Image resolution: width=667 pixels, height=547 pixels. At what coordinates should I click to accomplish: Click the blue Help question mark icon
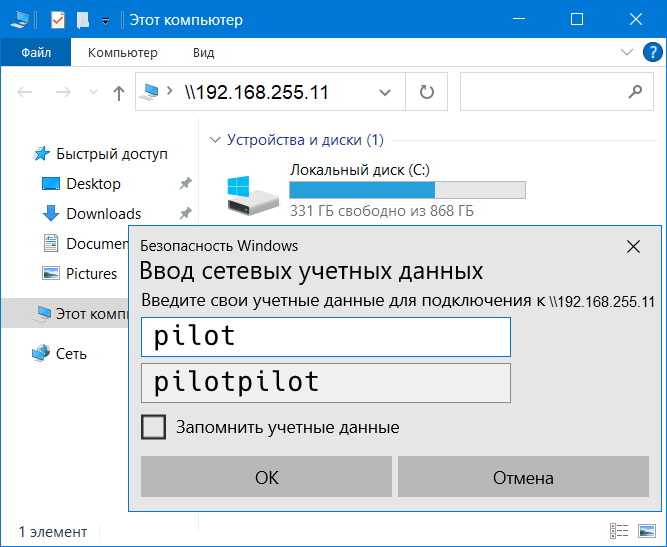[x=651, y=52]
